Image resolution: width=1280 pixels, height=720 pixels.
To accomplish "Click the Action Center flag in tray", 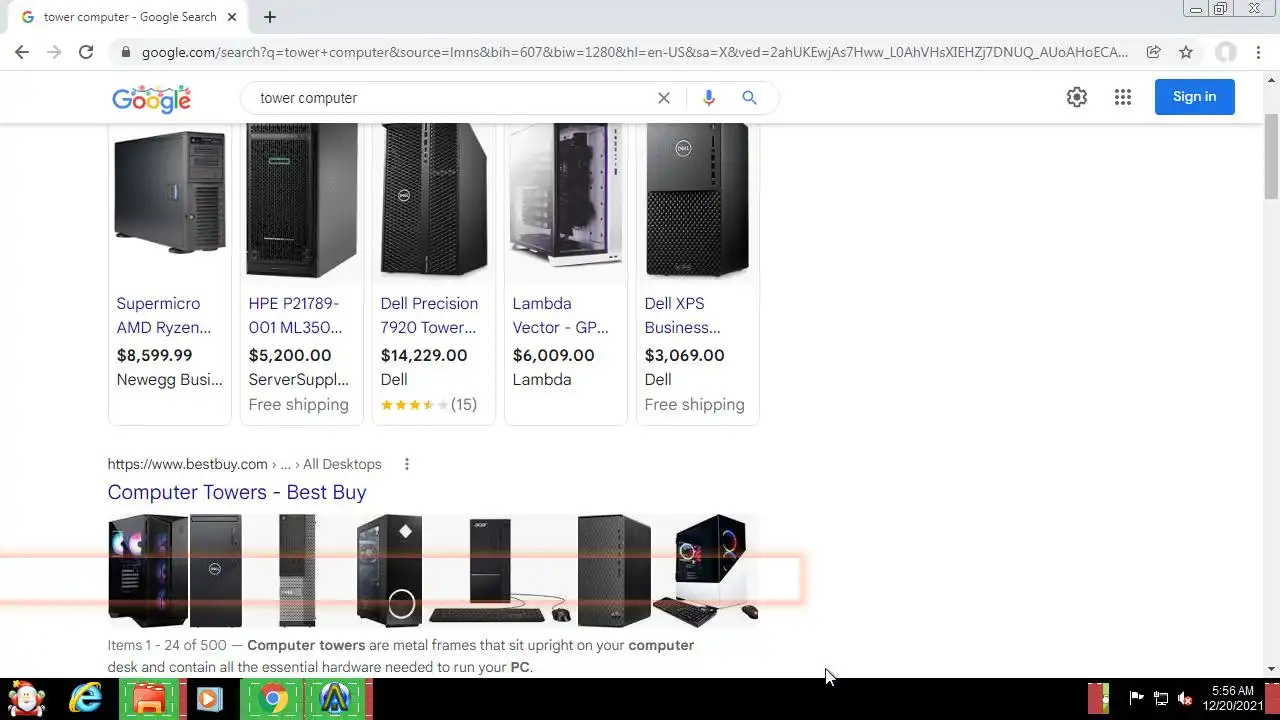I will pos(1137,698).
